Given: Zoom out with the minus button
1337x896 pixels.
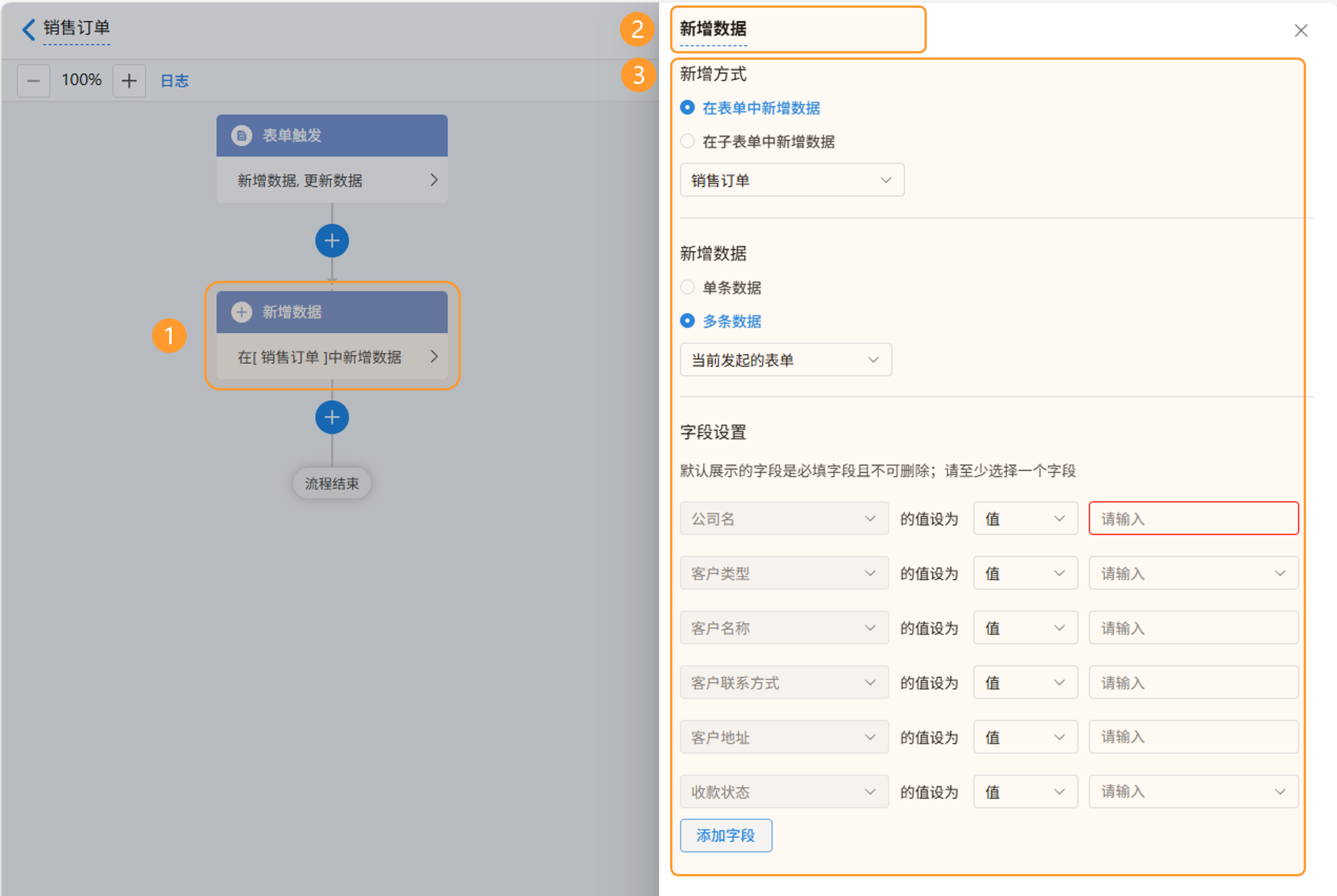Looking at the screenshot, I should (33, 80).
